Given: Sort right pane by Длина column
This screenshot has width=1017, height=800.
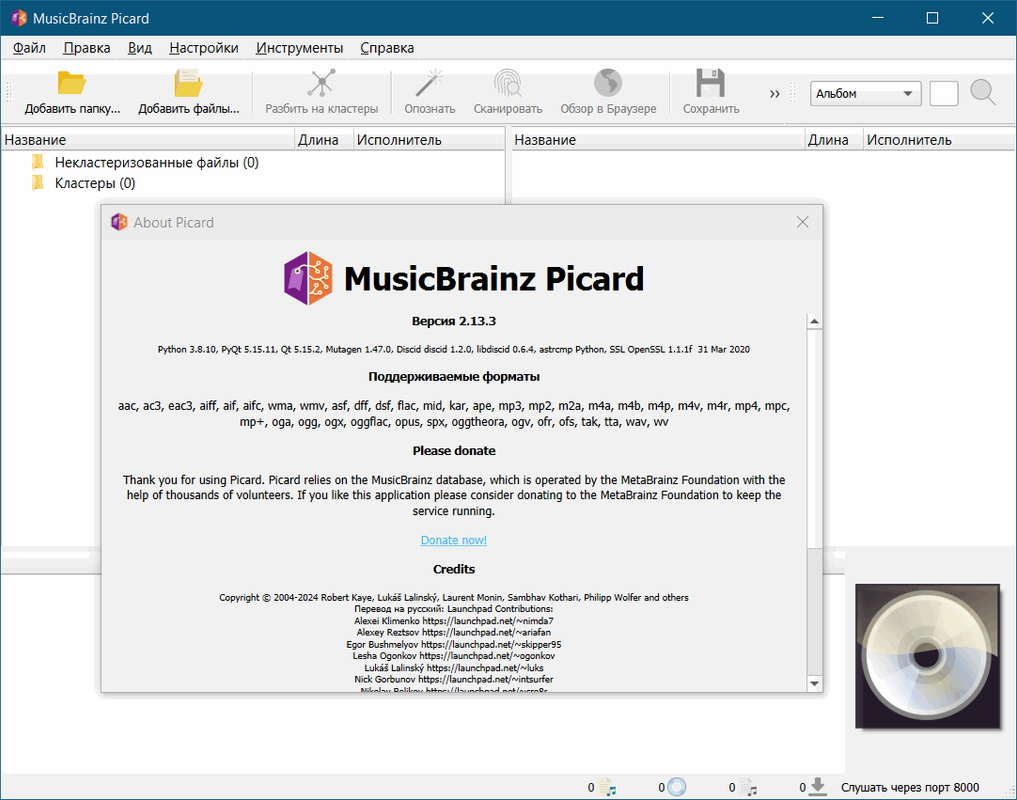Looking at the screenshot, I should coord(833,140).
